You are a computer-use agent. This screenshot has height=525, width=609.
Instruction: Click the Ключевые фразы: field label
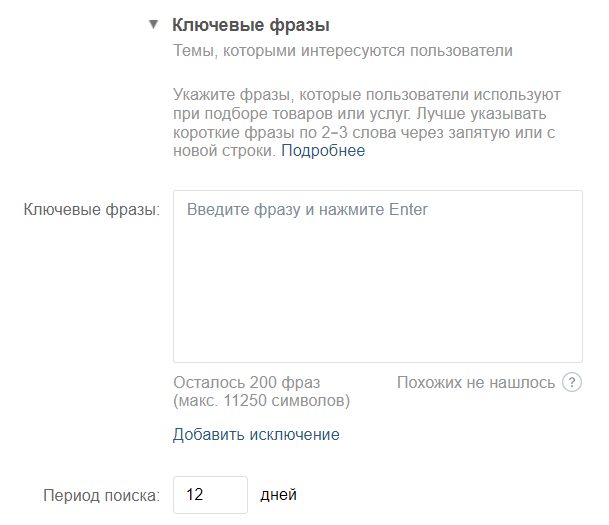(x=92, y=210)
